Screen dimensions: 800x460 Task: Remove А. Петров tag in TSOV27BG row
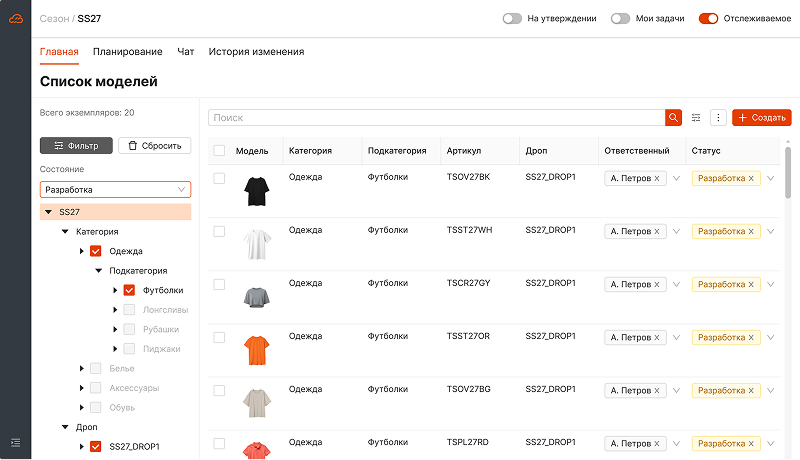pyautogui.click(x=657, y=391)
